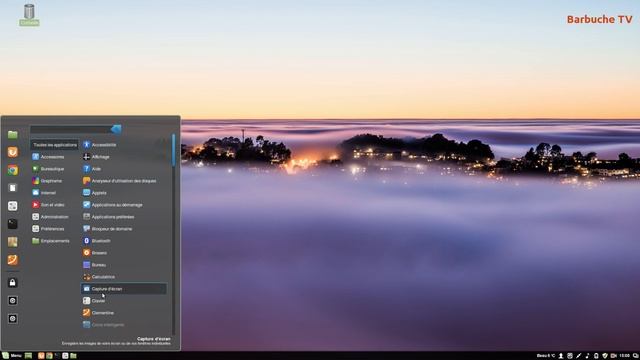The height and width of the screenshot is (360, 640).
Task: Open Bluetooth from the app list
Action: tap(97, 241)
